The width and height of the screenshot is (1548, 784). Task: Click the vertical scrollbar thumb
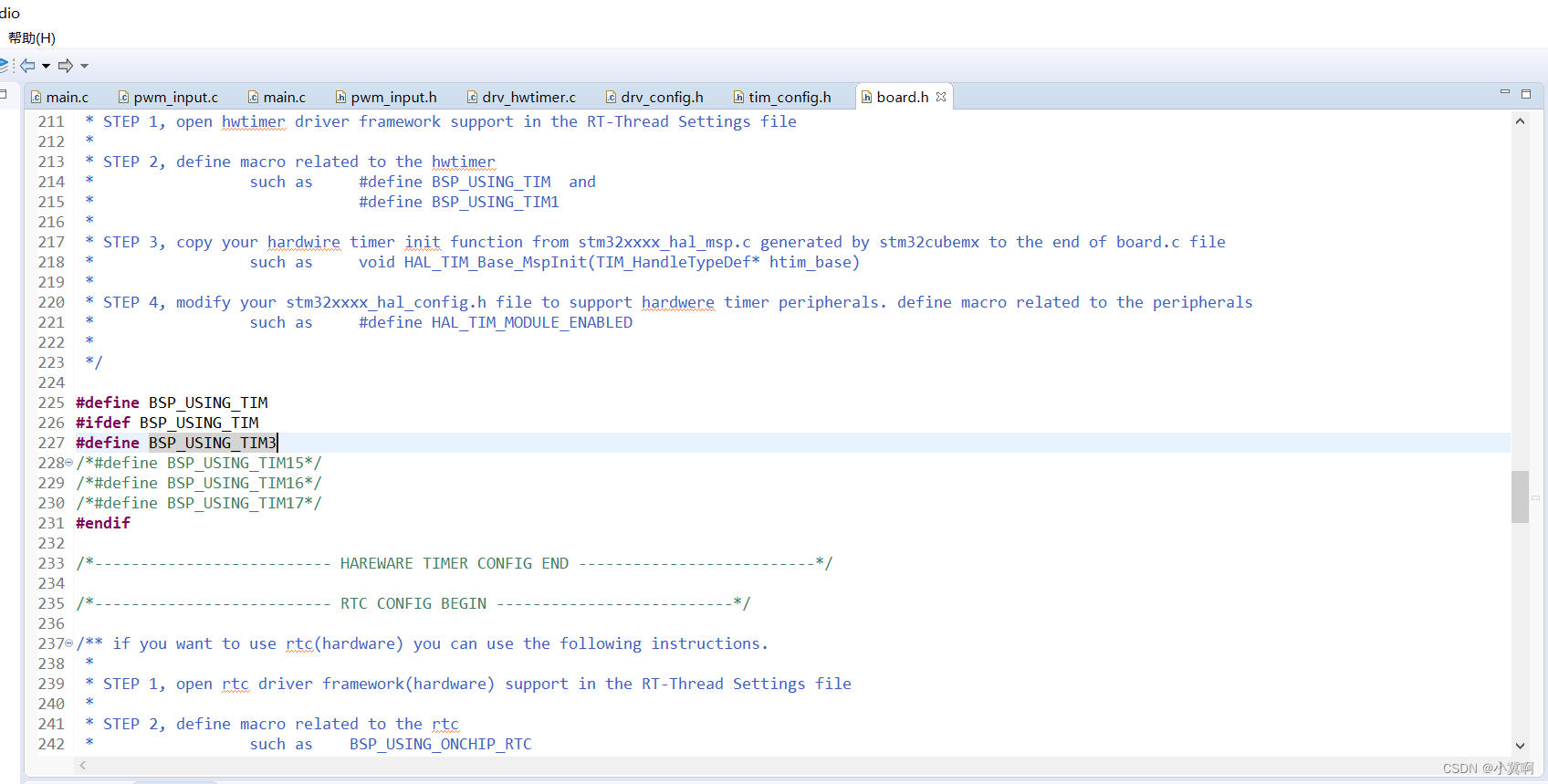pos(1520,497)
